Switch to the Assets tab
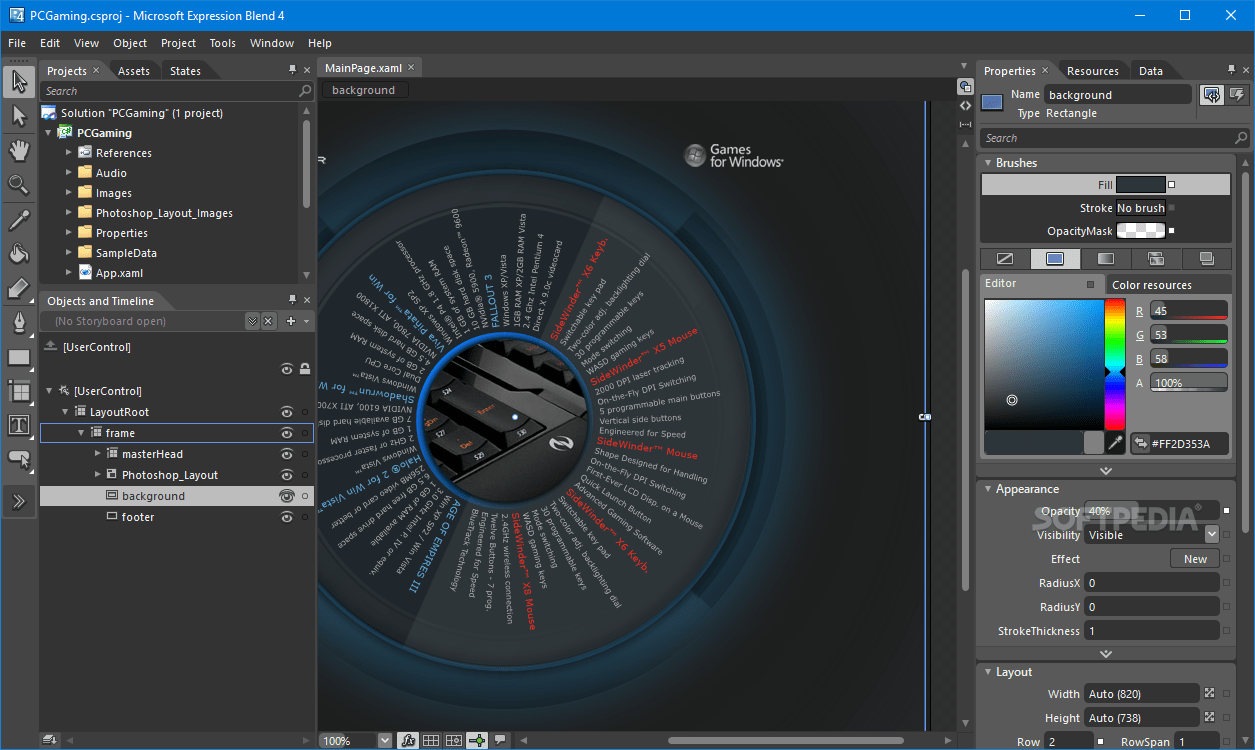The height and width of the screenshot is (750, 1255). pos(134,71)
